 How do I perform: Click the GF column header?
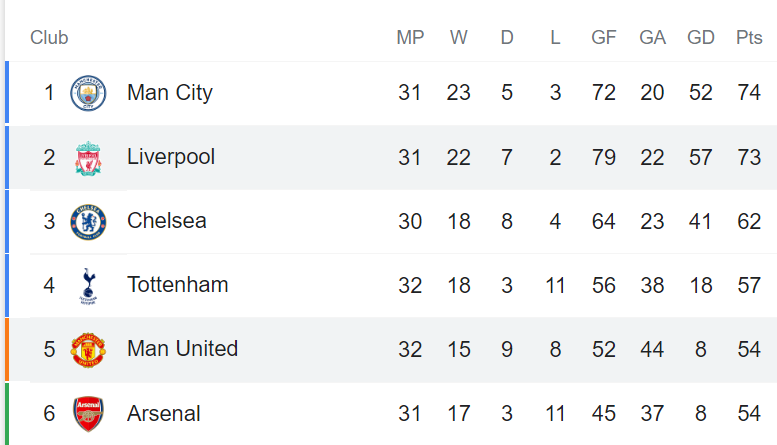(x=604, y=38)
